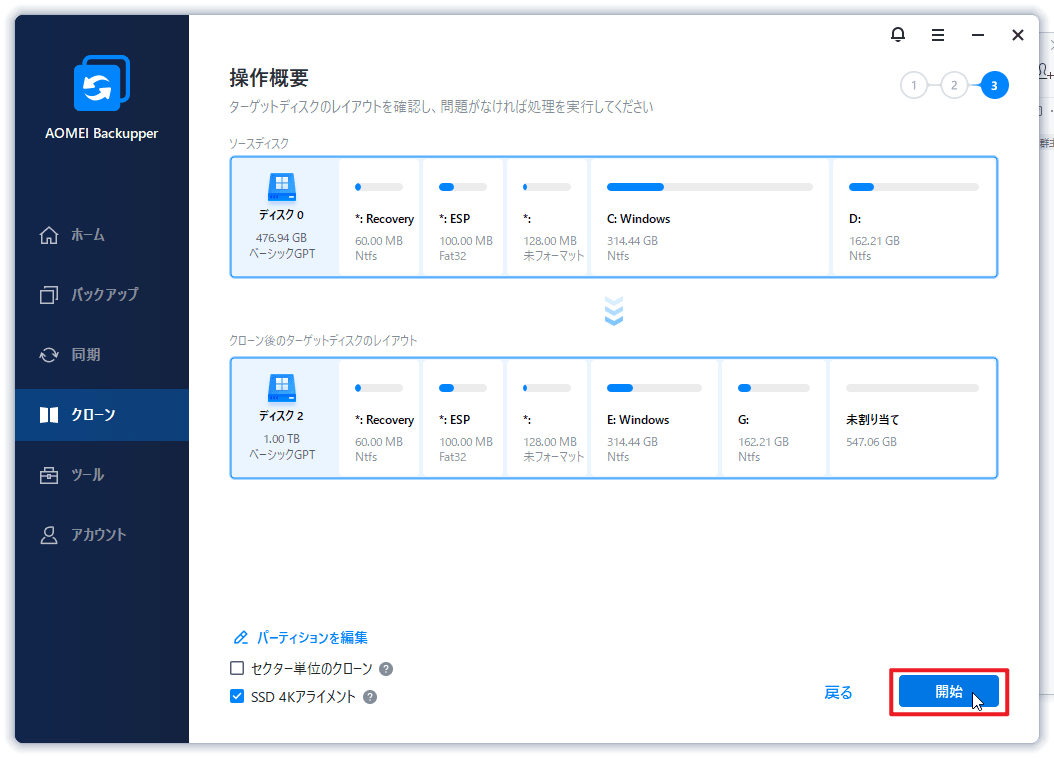This screenshot has width=1054, height=758.
Task: Click the AOMEI Backupper logo icon
Action: (102, 83)
